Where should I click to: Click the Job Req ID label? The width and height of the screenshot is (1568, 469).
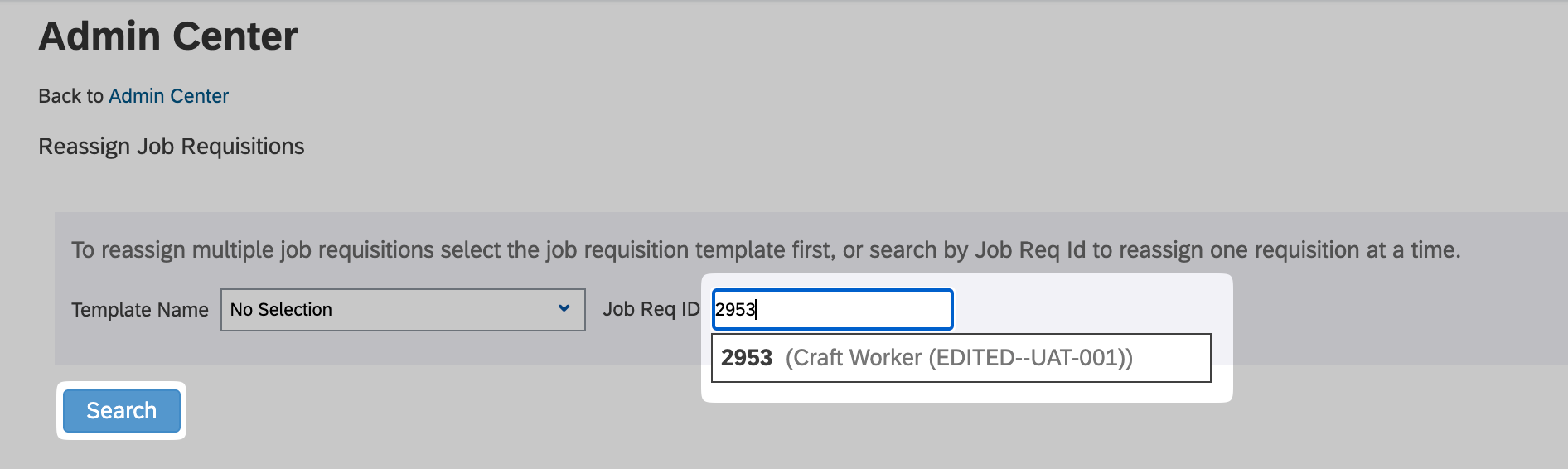pos(651,309)
